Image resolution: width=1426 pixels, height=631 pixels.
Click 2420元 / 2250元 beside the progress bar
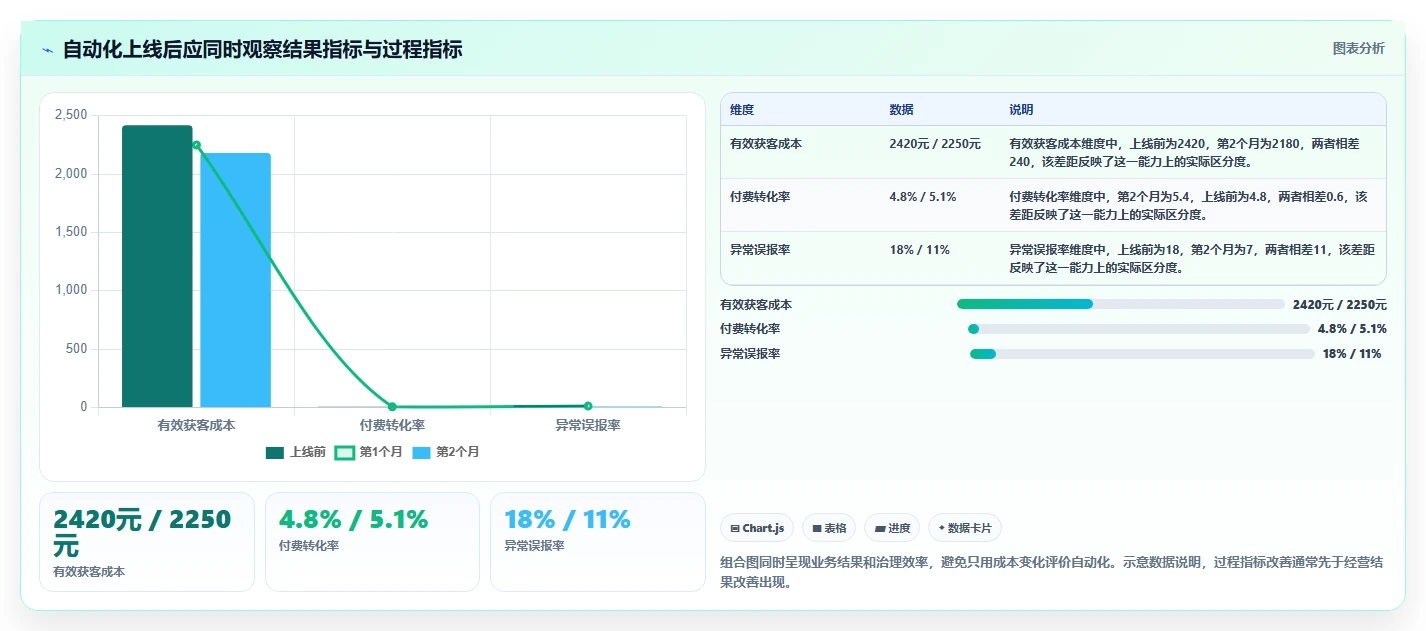1339,304
